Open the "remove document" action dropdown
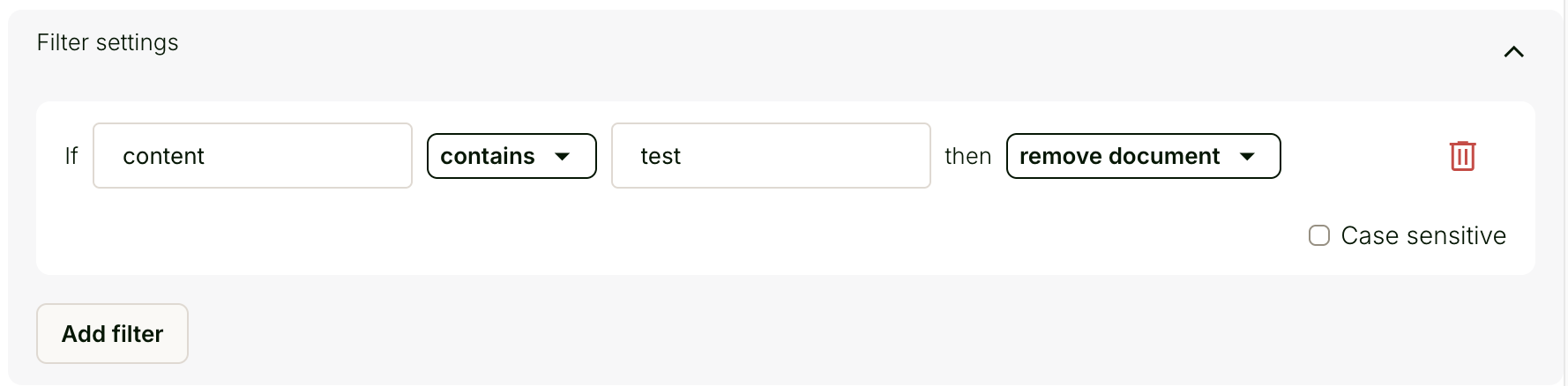 coord(1143,156)
